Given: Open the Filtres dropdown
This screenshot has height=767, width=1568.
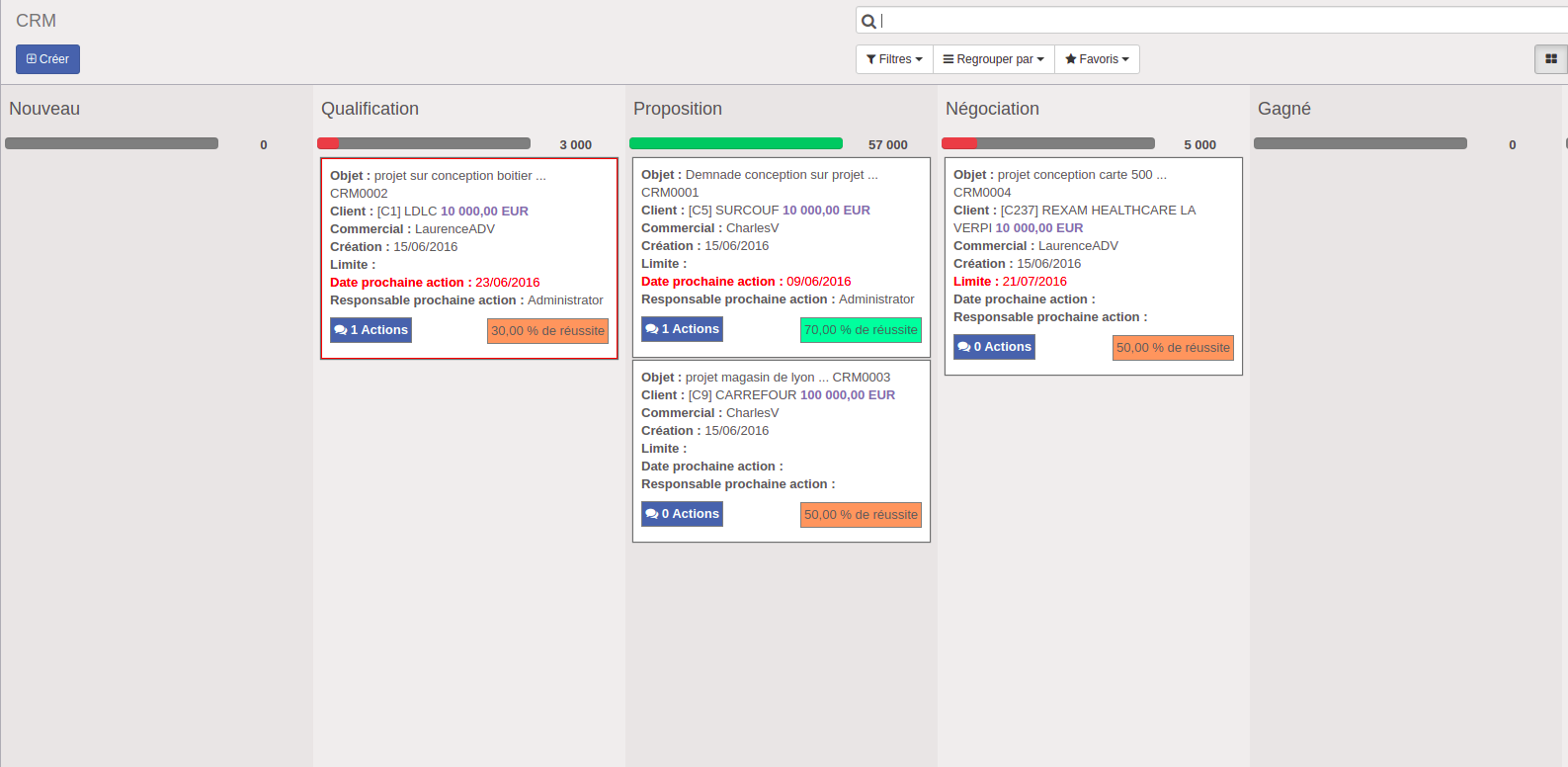Looking at the screenshot, I should point(893,59).
